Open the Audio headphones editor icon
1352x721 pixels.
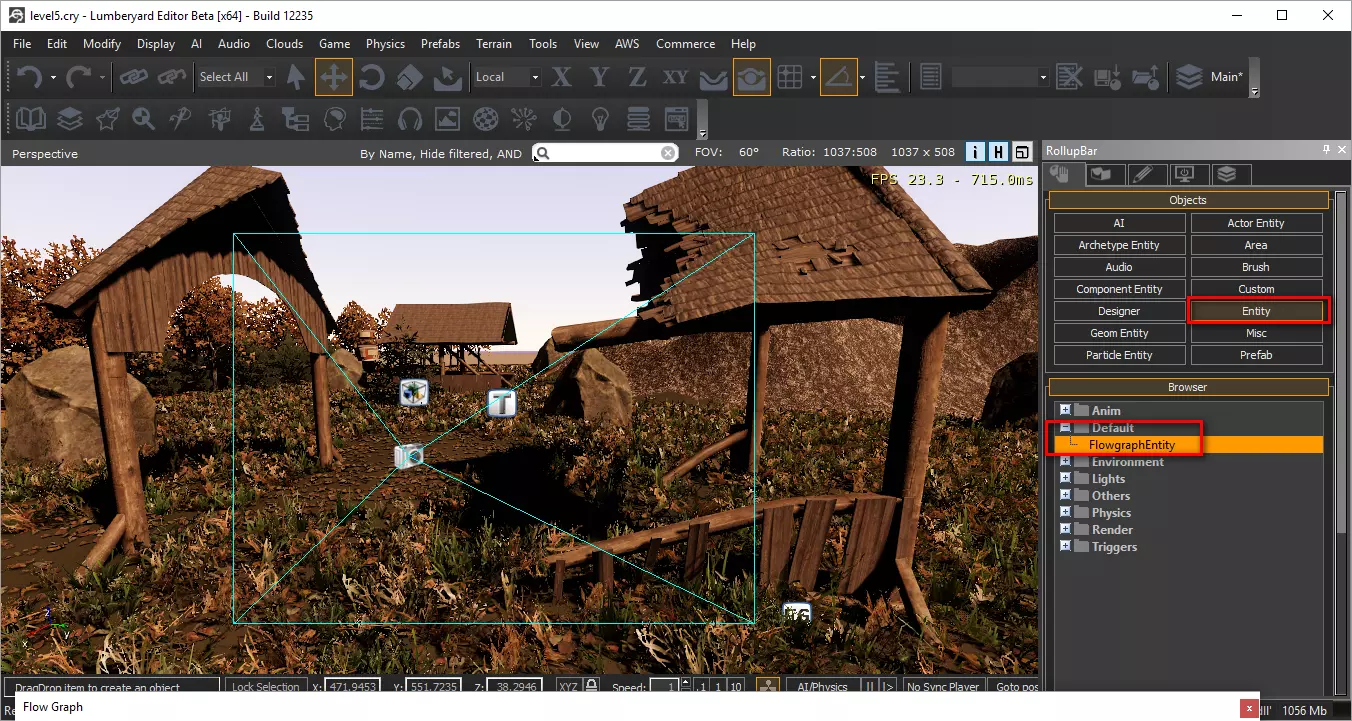click(x=409, y=119)
